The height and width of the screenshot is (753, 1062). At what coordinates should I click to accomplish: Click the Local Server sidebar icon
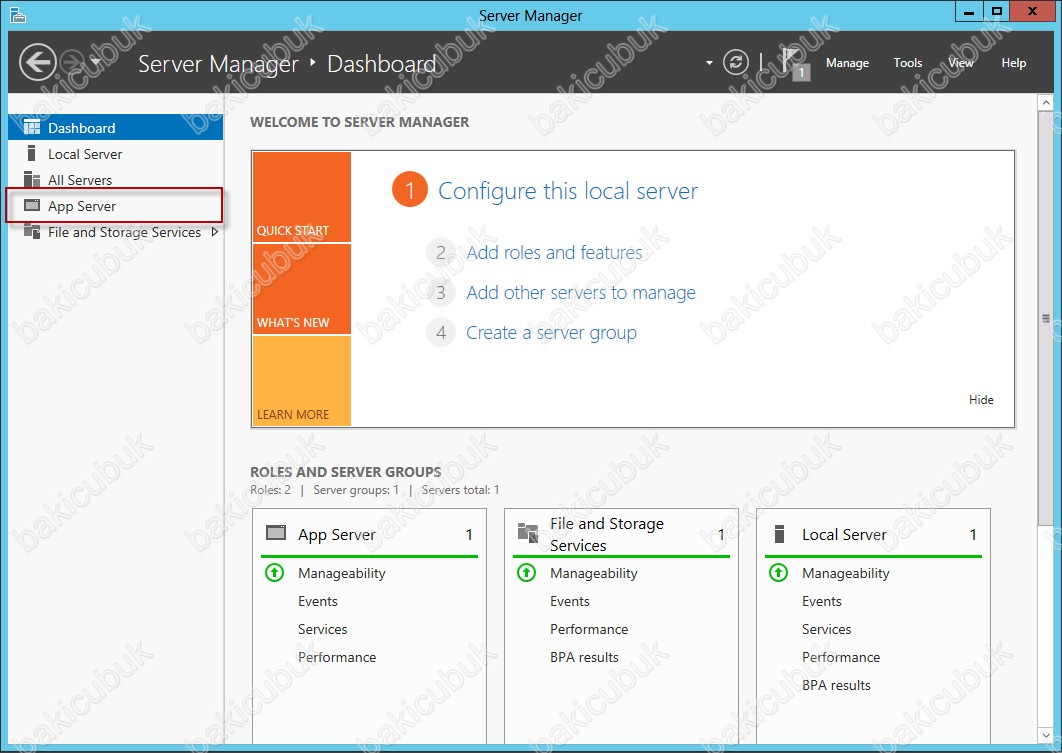(x=31, y=154)
